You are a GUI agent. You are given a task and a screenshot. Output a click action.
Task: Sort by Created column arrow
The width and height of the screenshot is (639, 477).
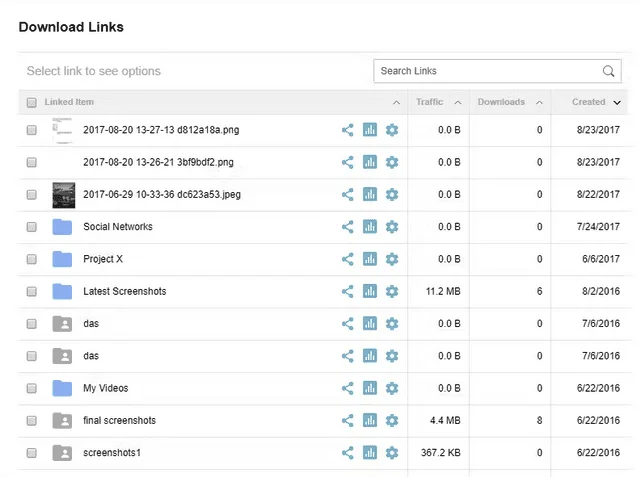pos(617,103)
